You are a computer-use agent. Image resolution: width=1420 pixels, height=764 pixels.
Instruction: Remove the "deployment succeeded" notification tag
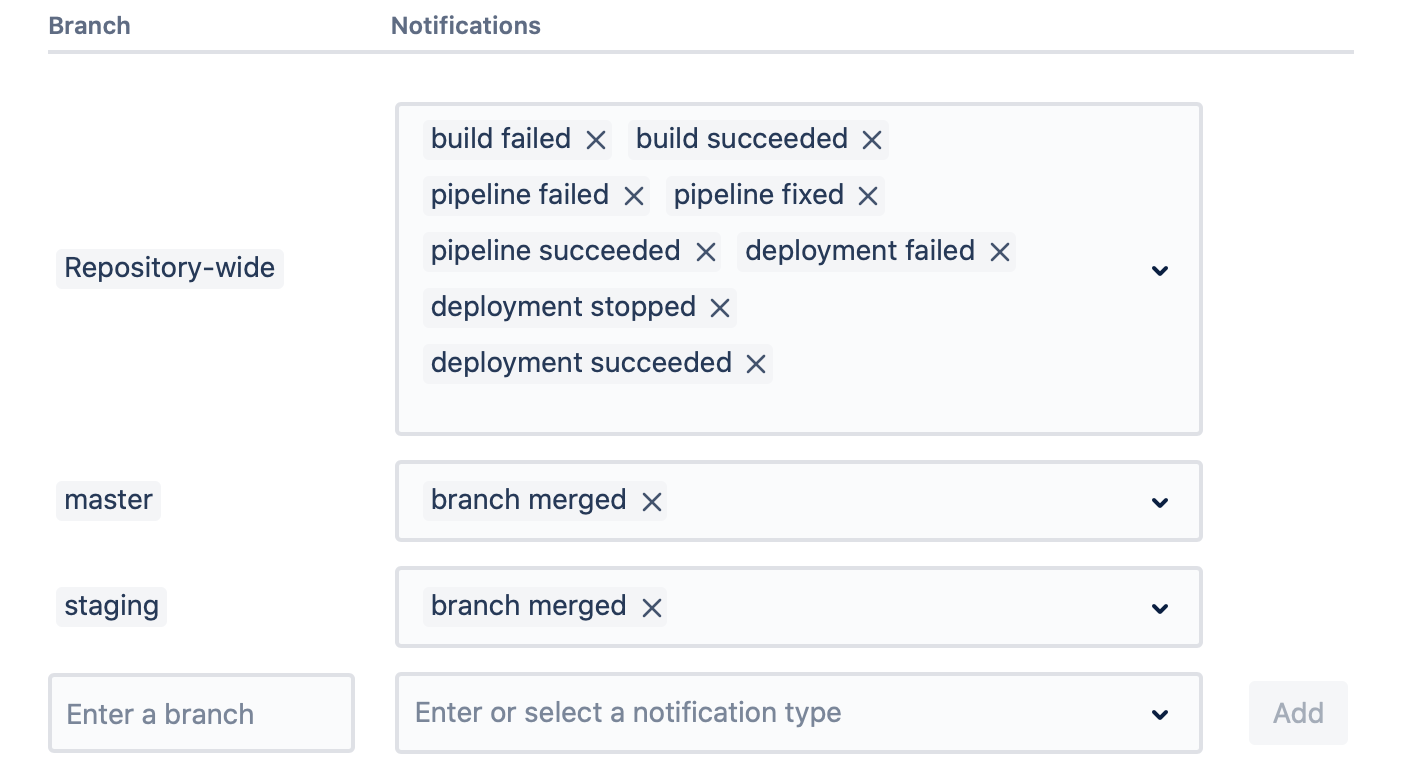coord(755,364)
